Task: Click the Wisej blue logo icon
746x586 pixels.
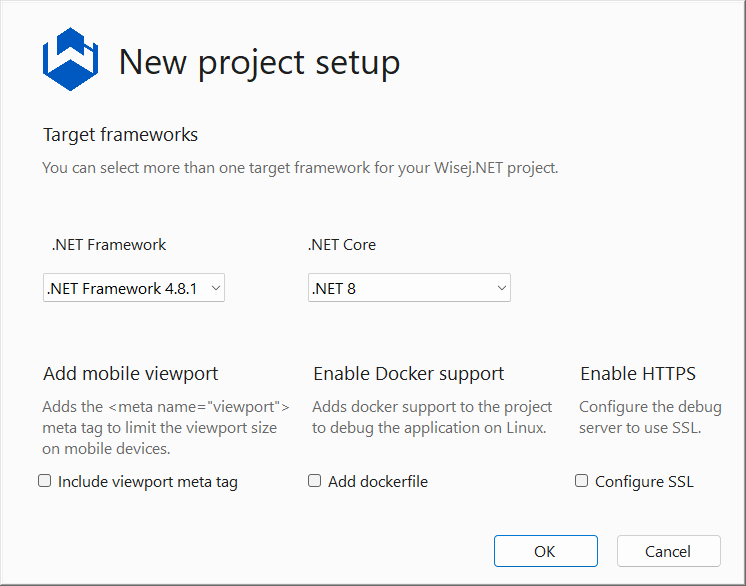Action: (x=70, y=59)
